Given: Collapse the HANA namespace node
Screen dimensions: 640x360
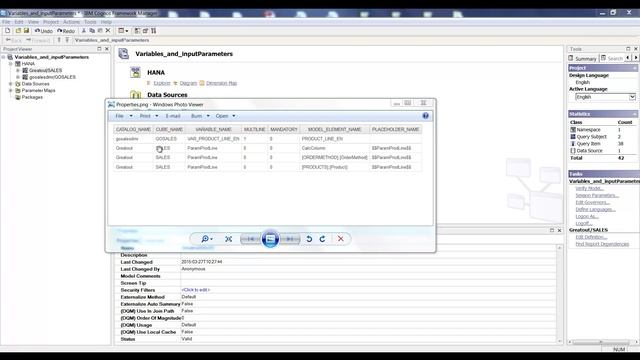Looking at the screenshot, I should click(11, 64).
